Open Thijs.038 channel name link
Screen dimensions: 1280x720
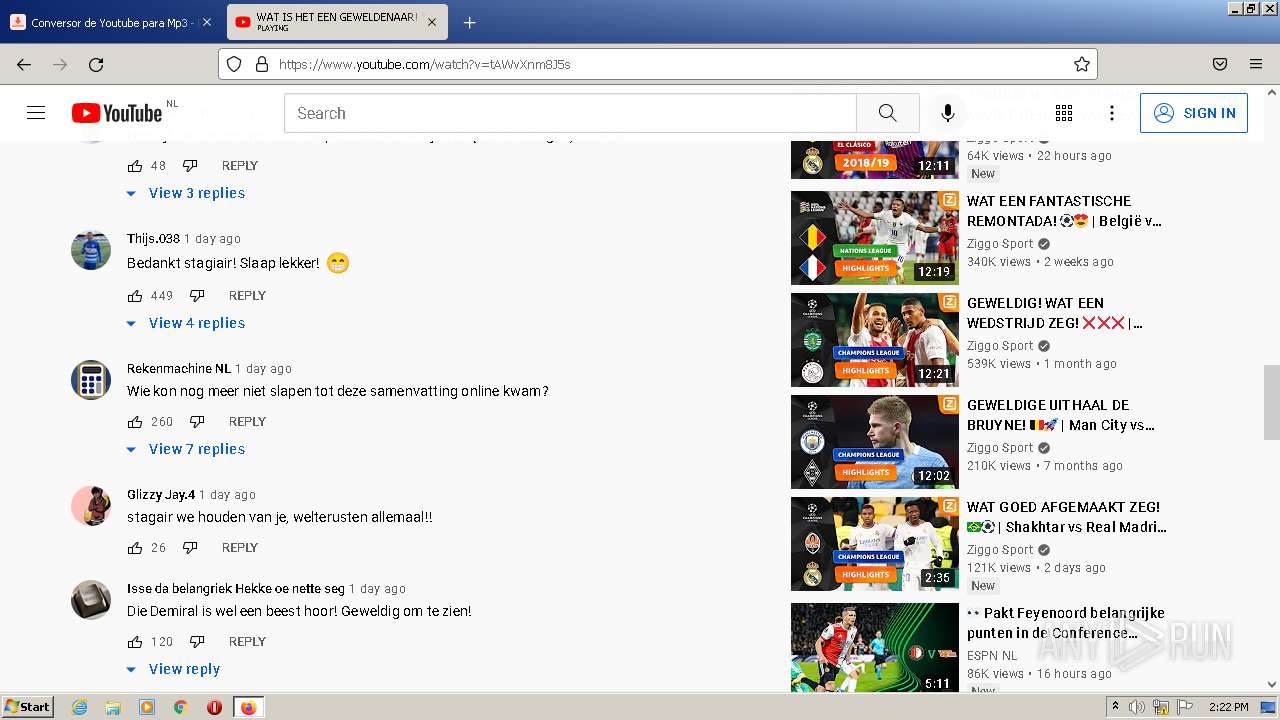[x=153, y=239]
